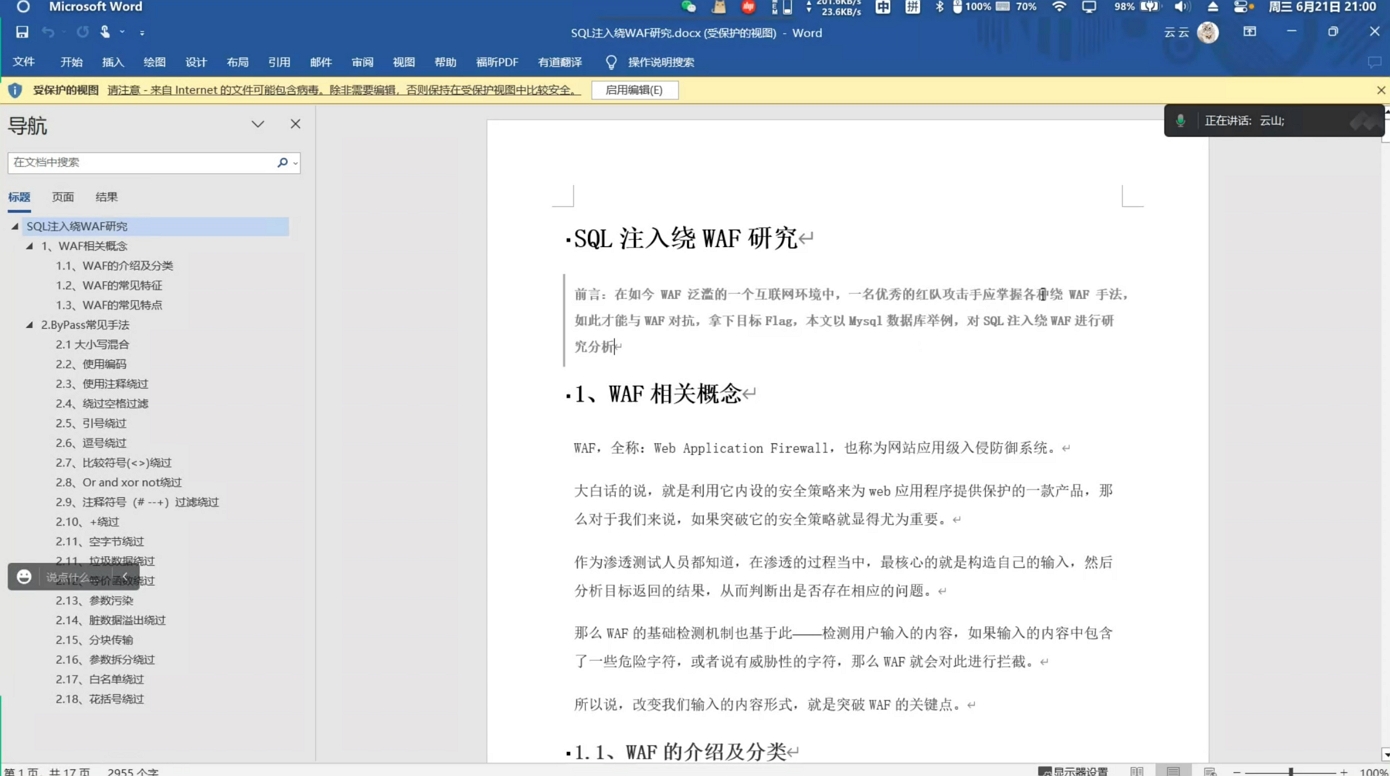The height and width of the screenshot is (776, 1390).
Task: Click the zoom slider handle
Action: pos(1291,772)
